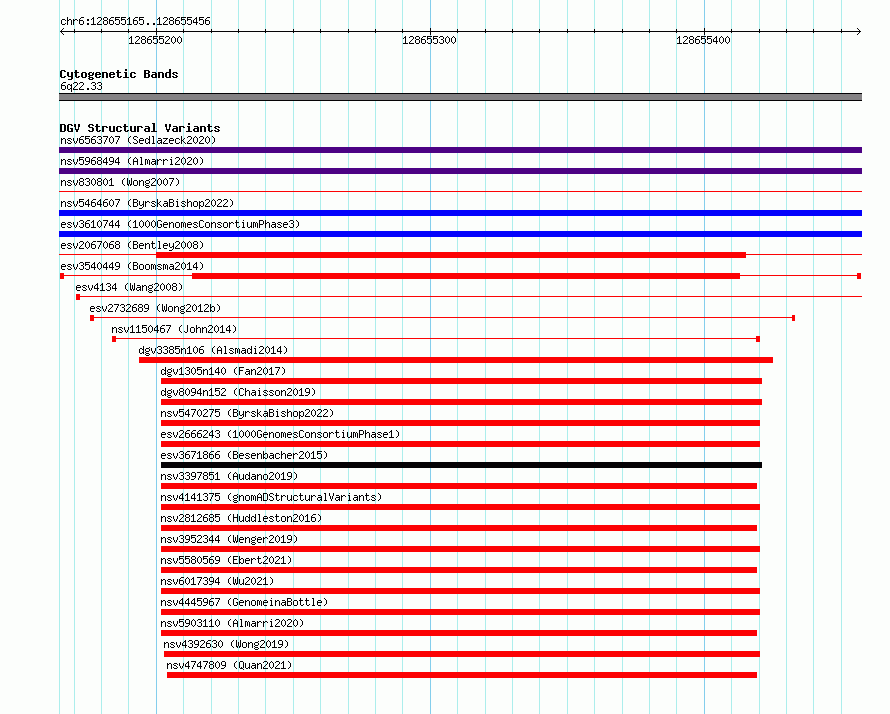The height and width of the screenshot is (714, 890).
Task: Click the right arrow on the coordinate ruler
Action: point(859,32)
